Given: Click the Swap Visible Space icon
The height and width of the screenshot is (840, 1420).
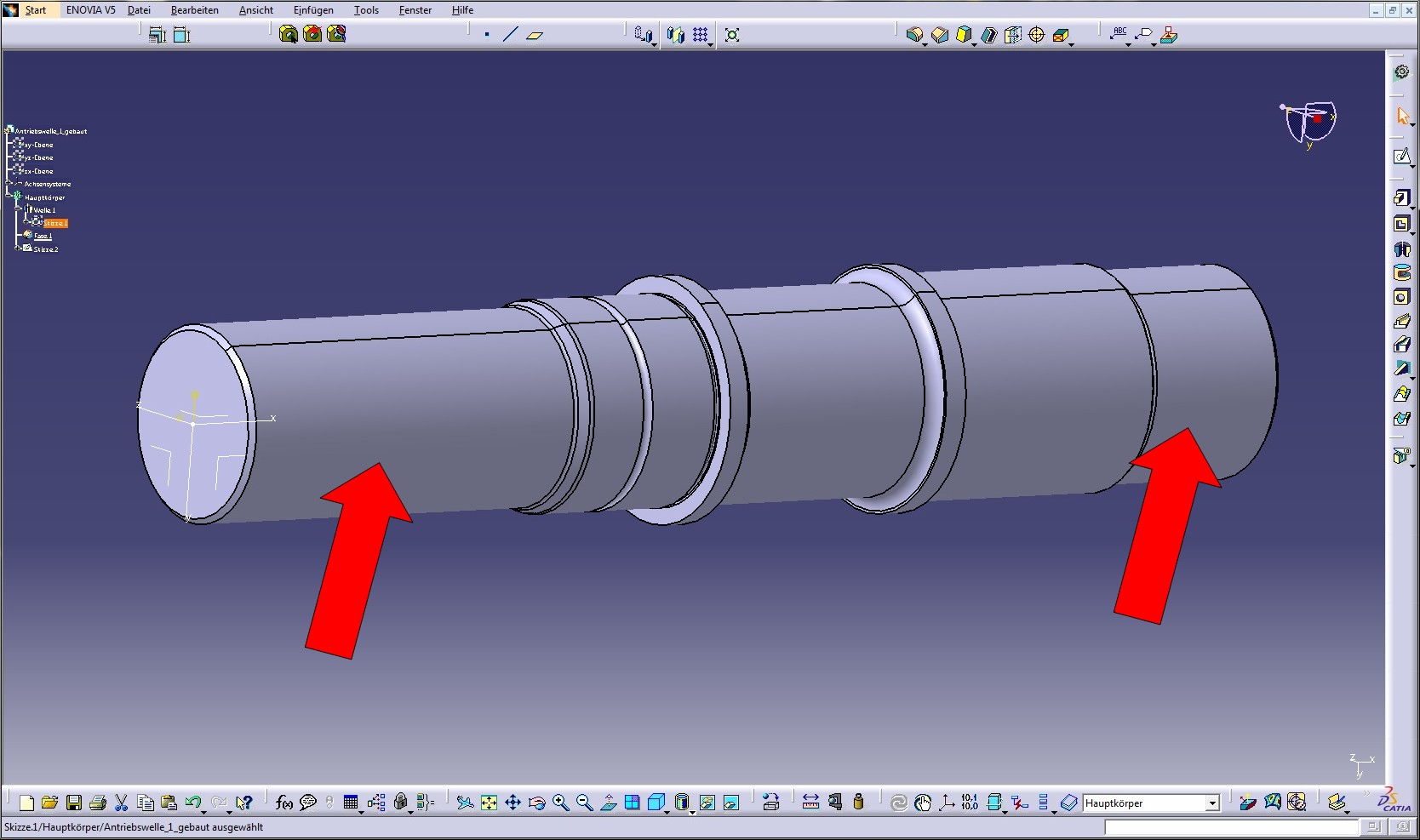Looking at the screenshot, I should coord(730,803).
